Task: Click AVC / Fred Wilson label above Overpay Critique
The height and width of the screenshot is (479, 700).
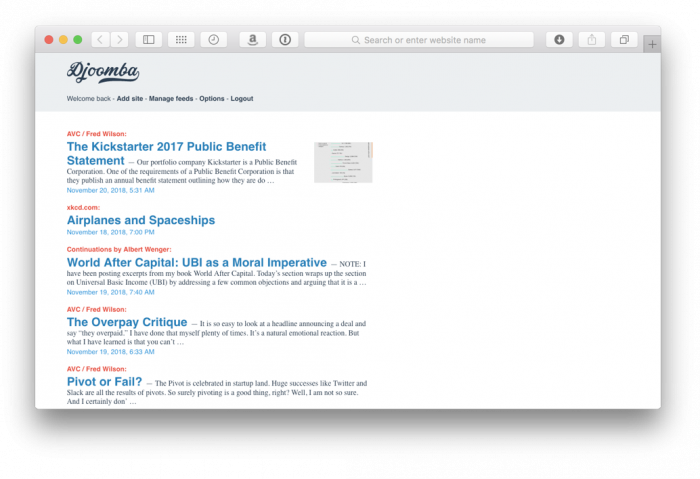Action: 97,309
